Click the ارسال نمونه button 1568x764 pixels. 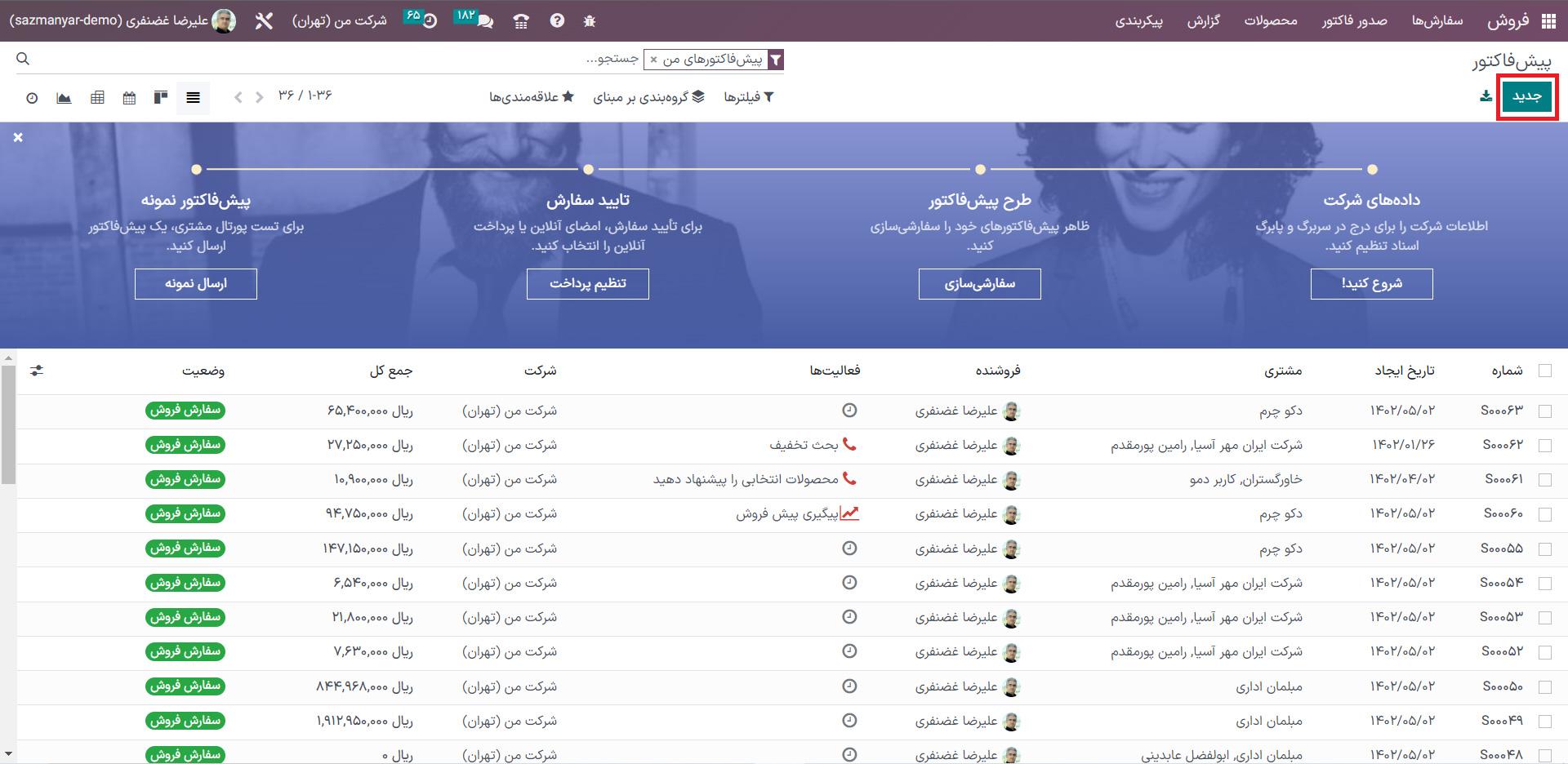(x=196, y=283)
